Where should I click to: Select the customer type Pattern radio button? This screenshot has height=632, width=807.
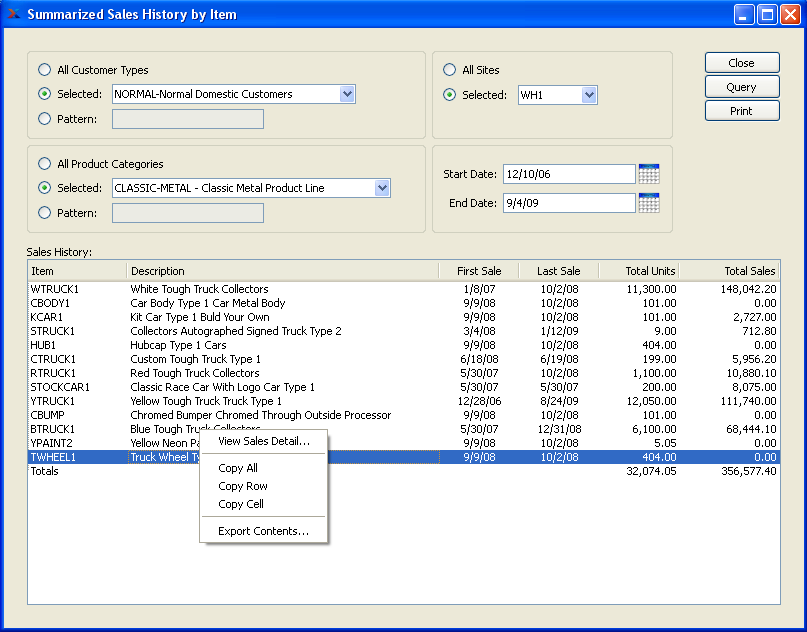click(44, 119)
